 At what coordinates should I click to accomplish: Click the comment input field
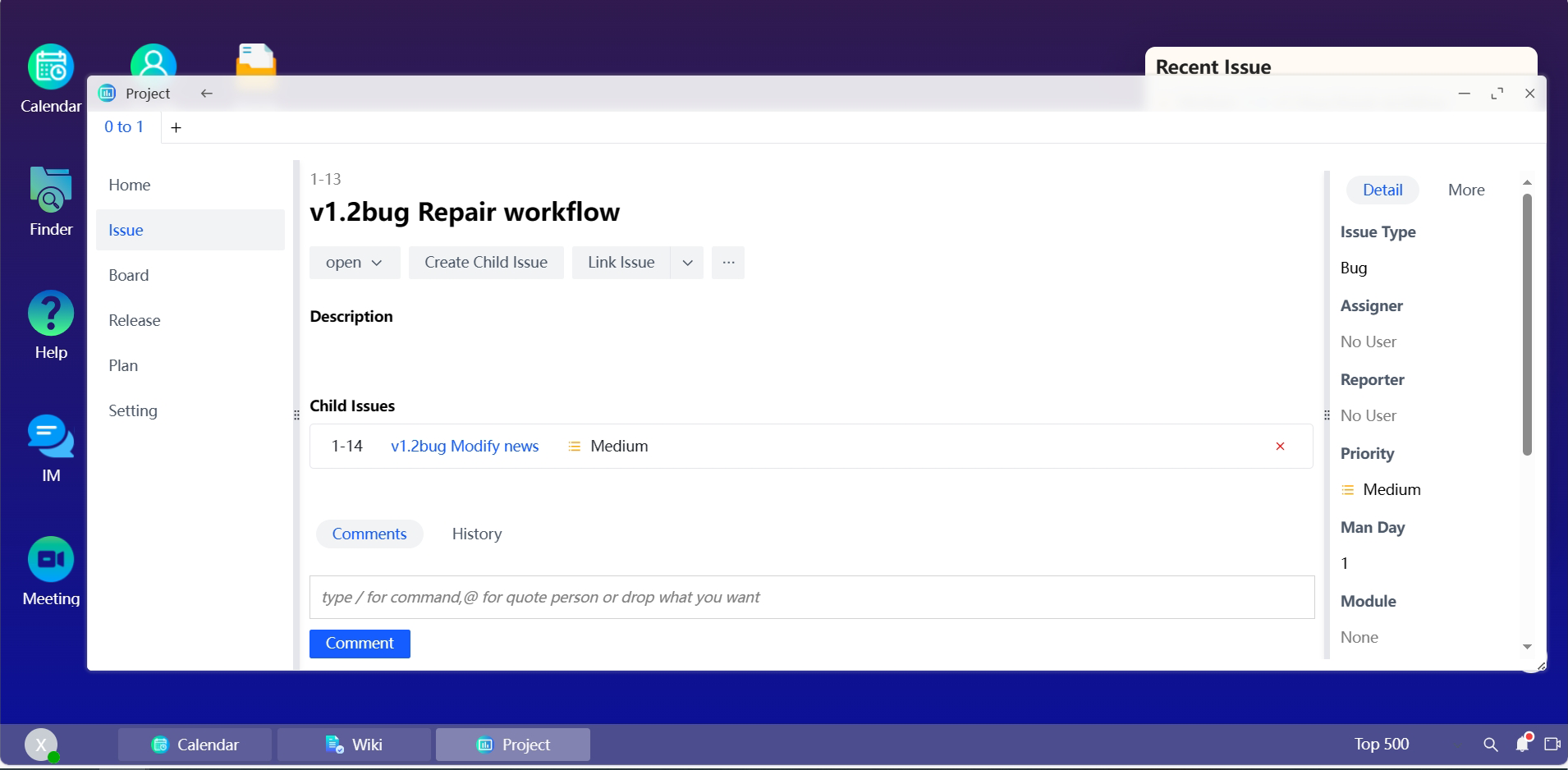pyautogui.click(x=811, y=598)
